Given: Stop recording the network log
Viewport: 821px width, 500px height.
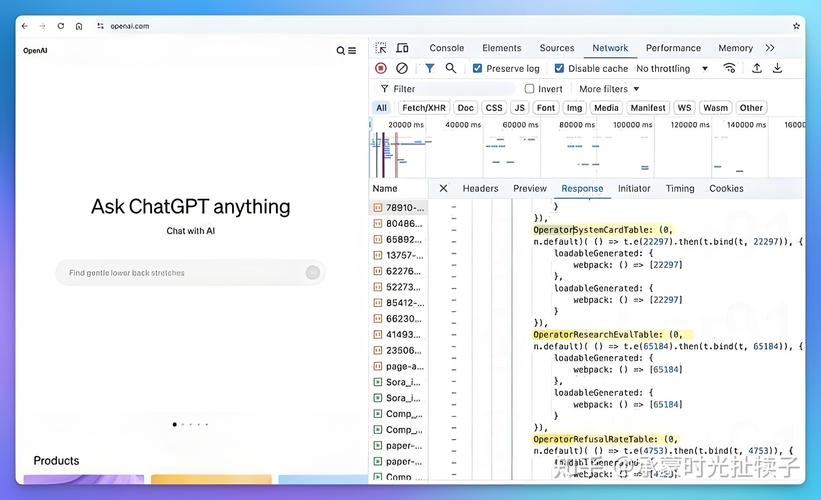Looking at the screenshot, I should click(x=381, y=68).
